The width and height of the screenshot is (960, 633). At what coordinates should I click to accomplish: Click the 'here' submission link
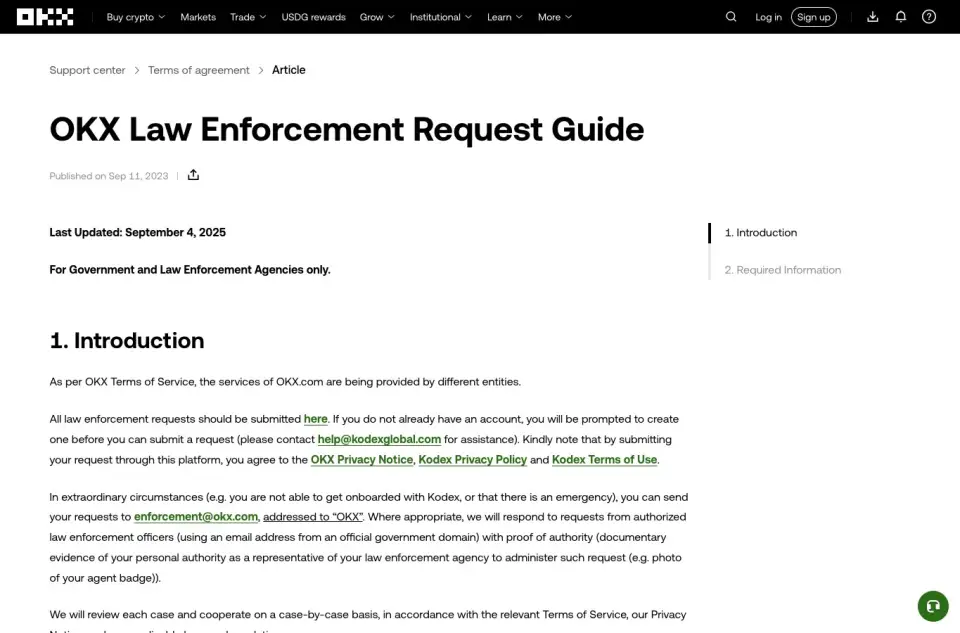(316, 419)
